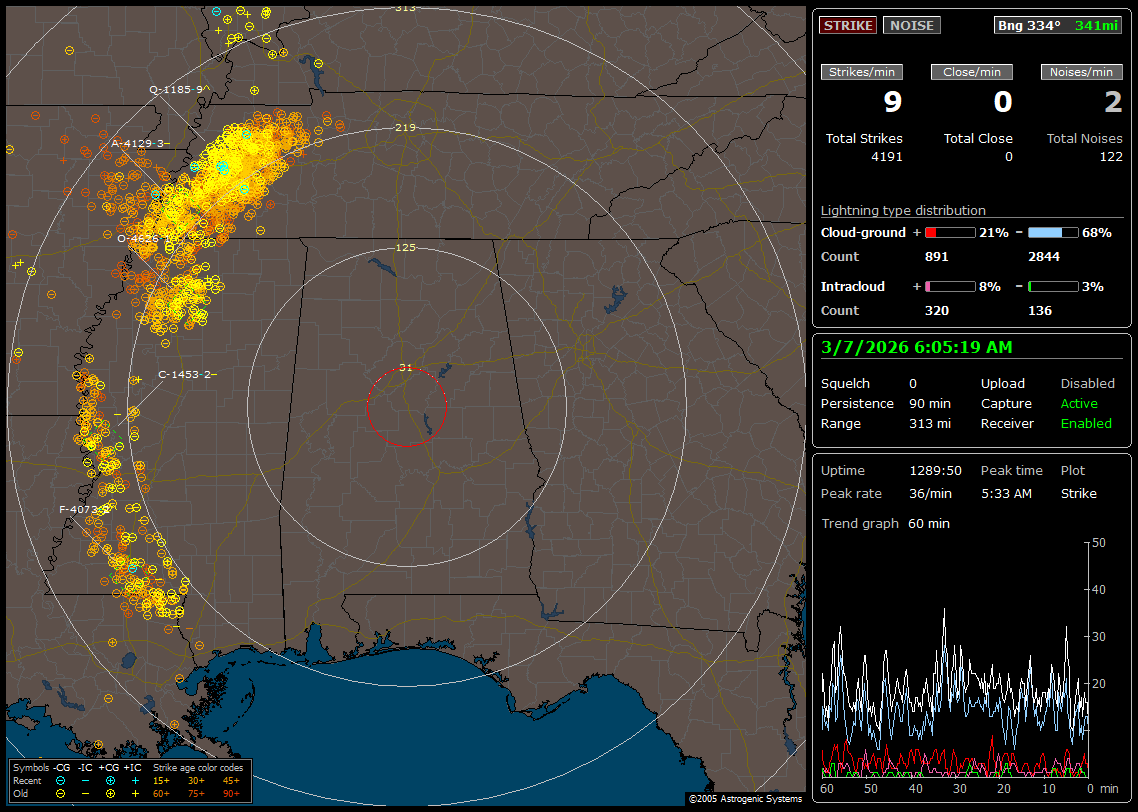Click the Strikes/min counter button
This screenshot has width=1138, height=812.
tap(862, 72)
